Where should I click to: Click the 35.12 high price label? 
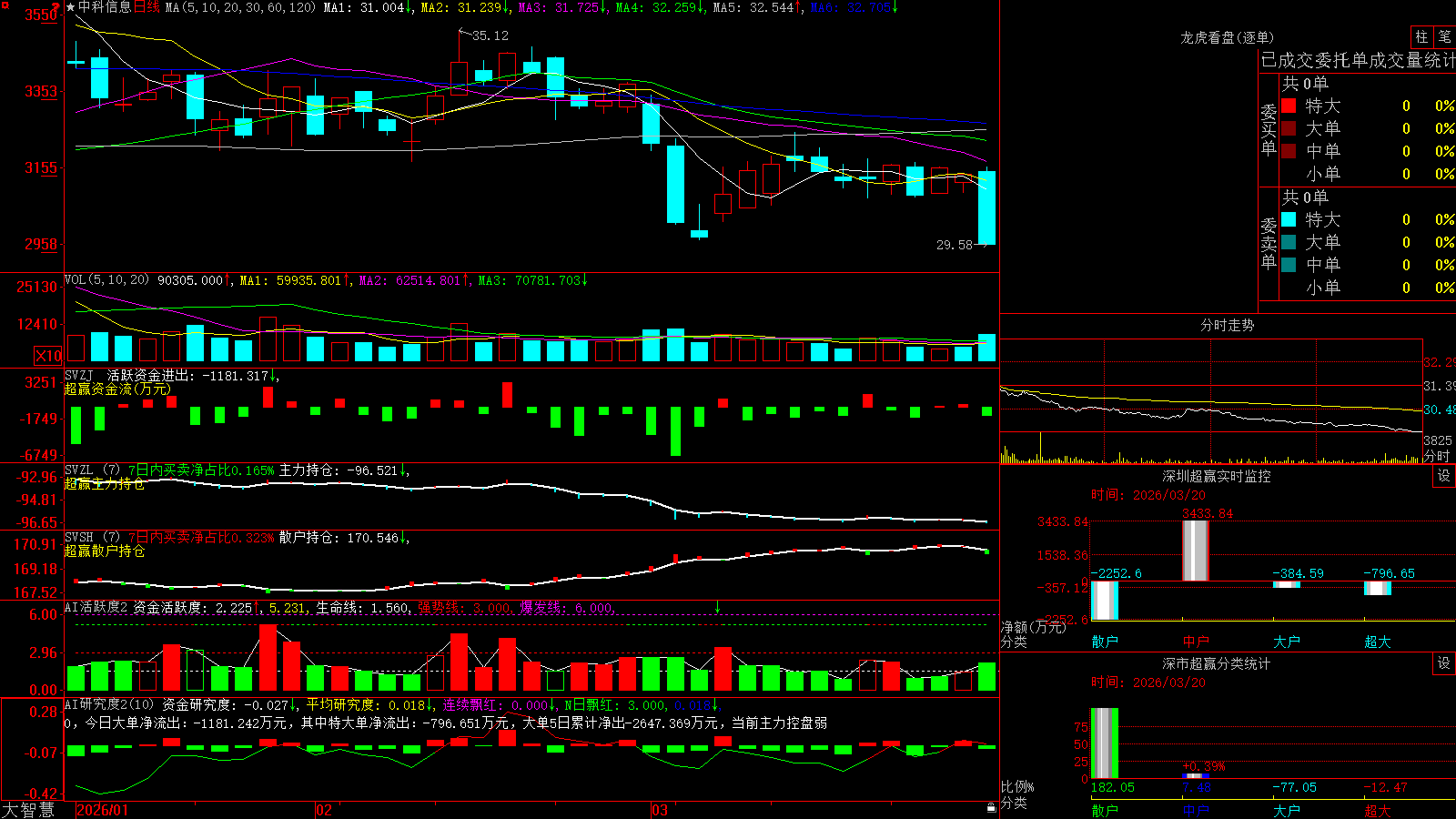tap(490, 35)
